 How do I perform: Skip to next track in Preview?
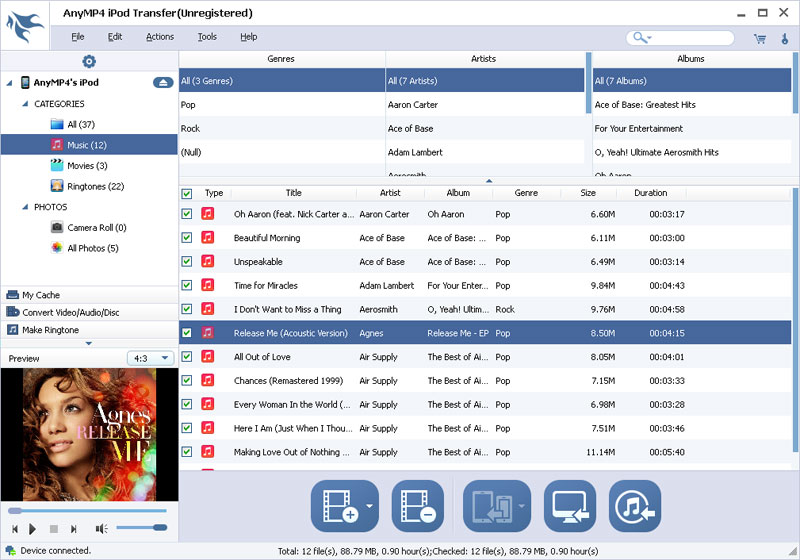pyautogui.click(x=73, y=529)
